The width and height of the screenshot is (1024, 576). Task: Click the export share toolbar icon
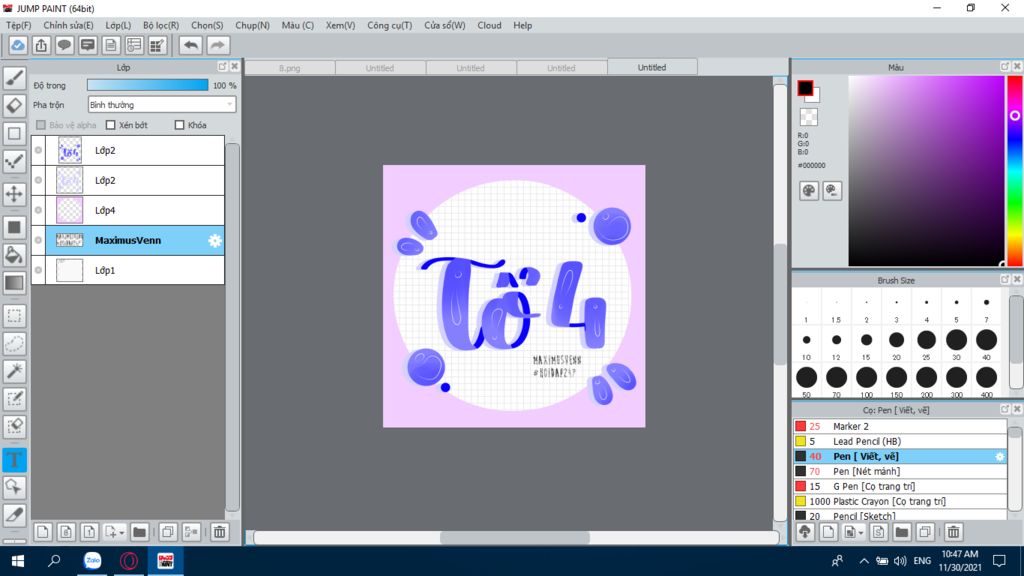(x=41, y=45)
